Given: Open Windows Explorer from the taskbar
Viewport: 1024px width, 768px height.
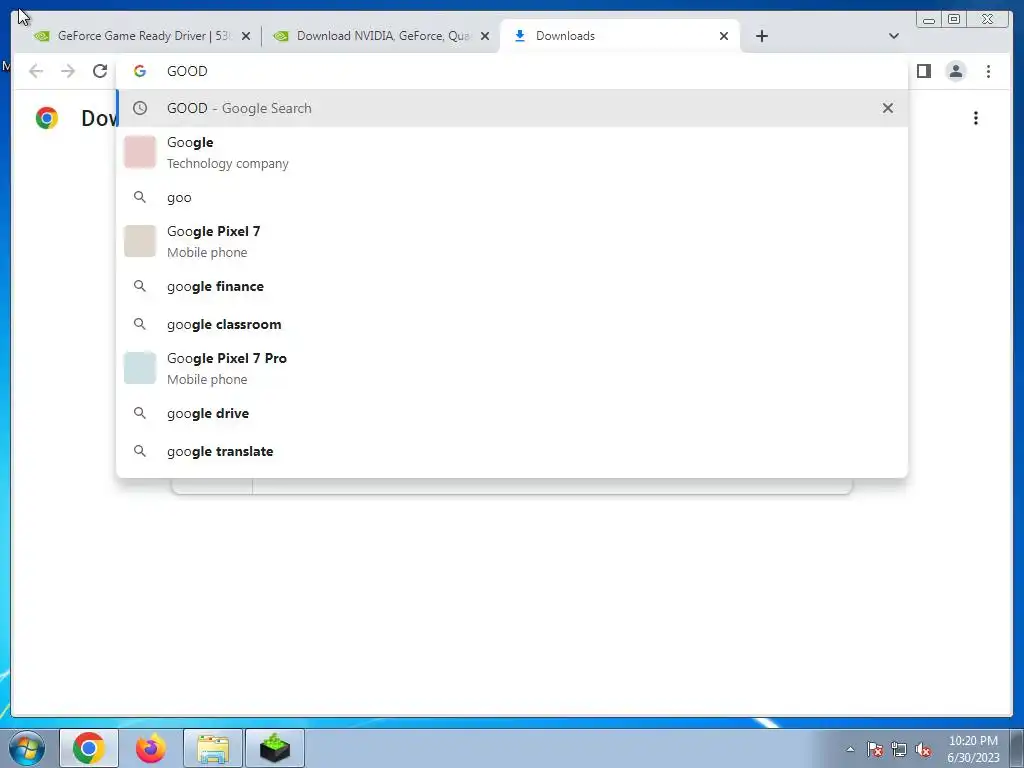Looking at the screenshot, I should 213,748.
